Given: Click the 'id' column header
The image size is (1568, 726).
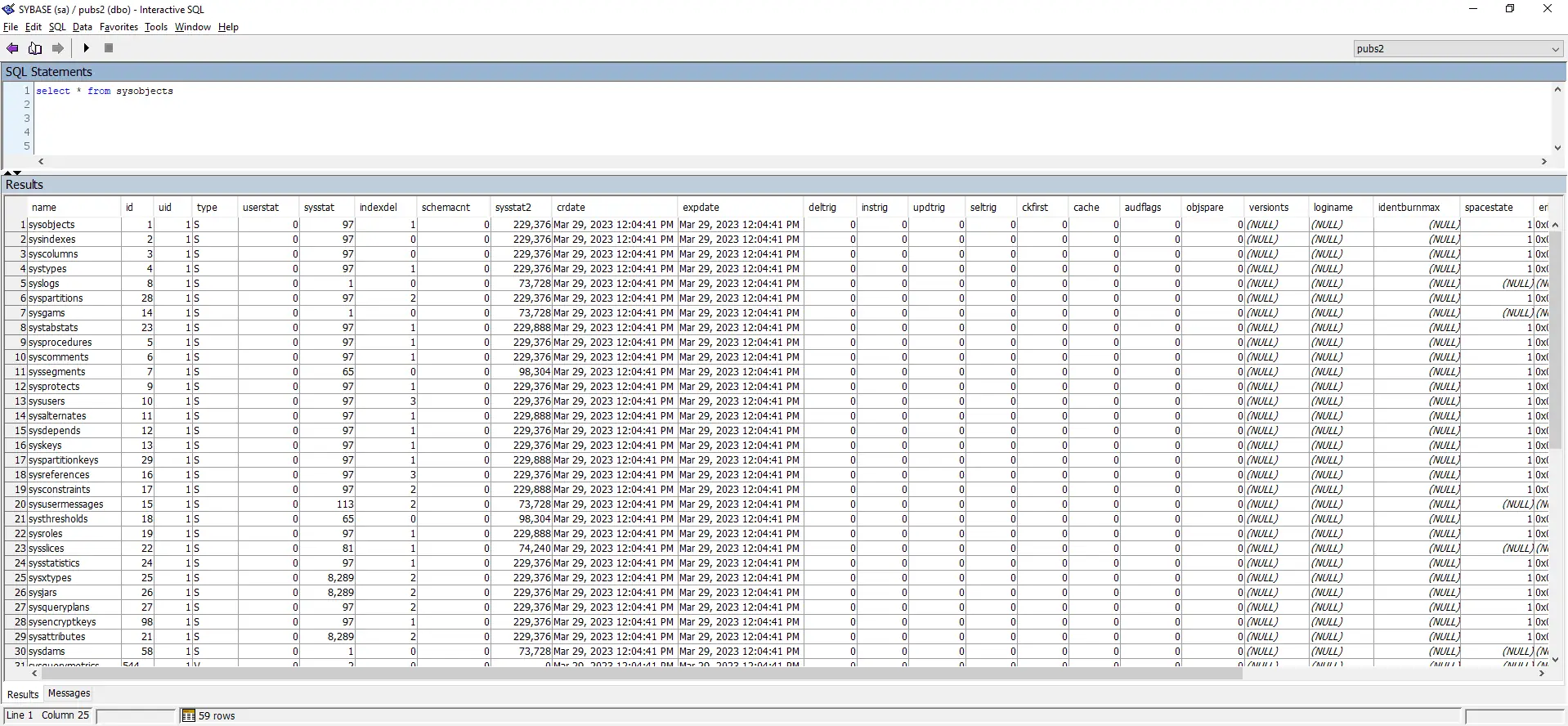Looking at the screenshot, I should tap(138, 208).
